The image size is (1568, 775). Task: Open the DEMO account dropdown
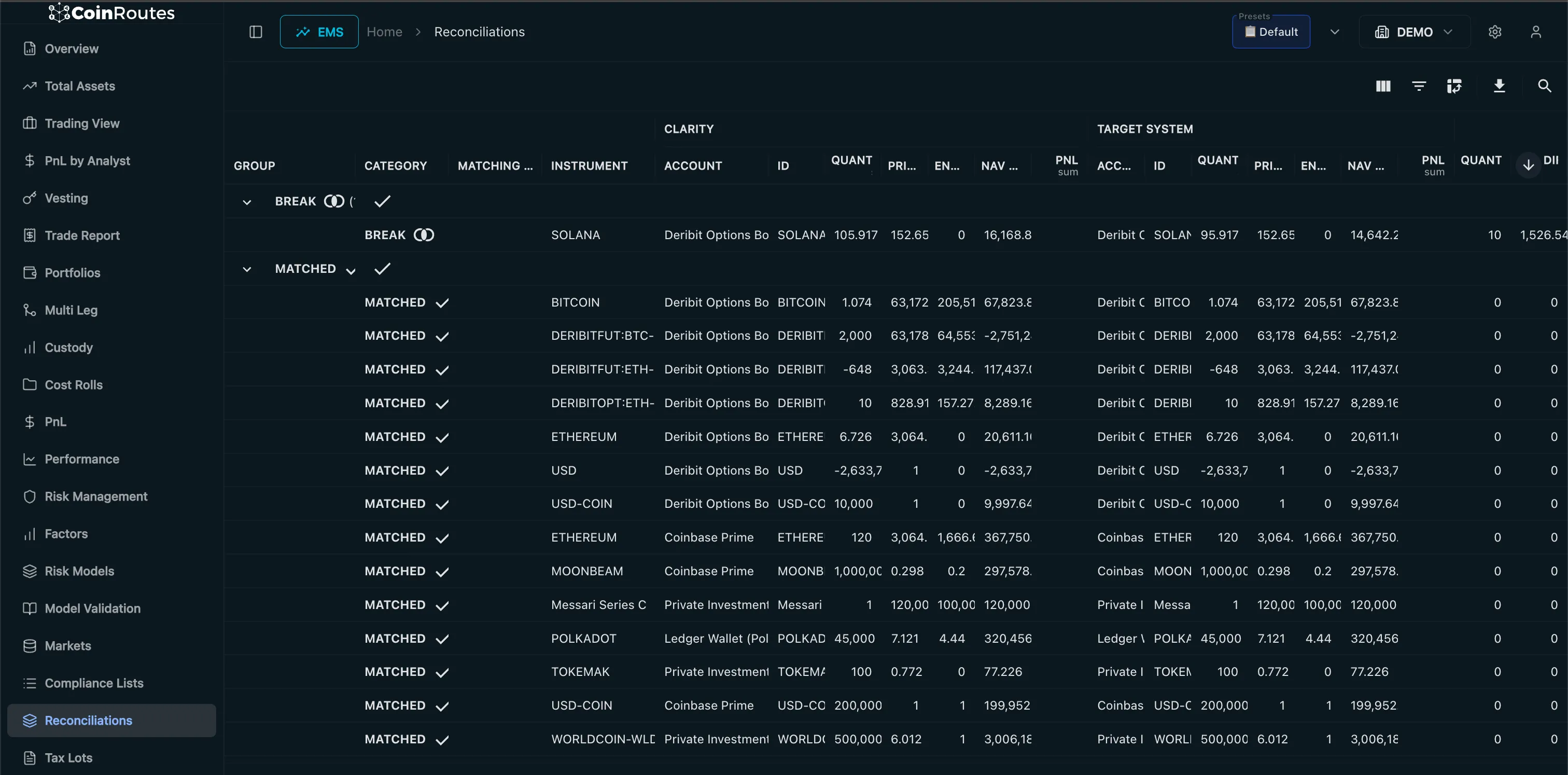[1414, 32]
